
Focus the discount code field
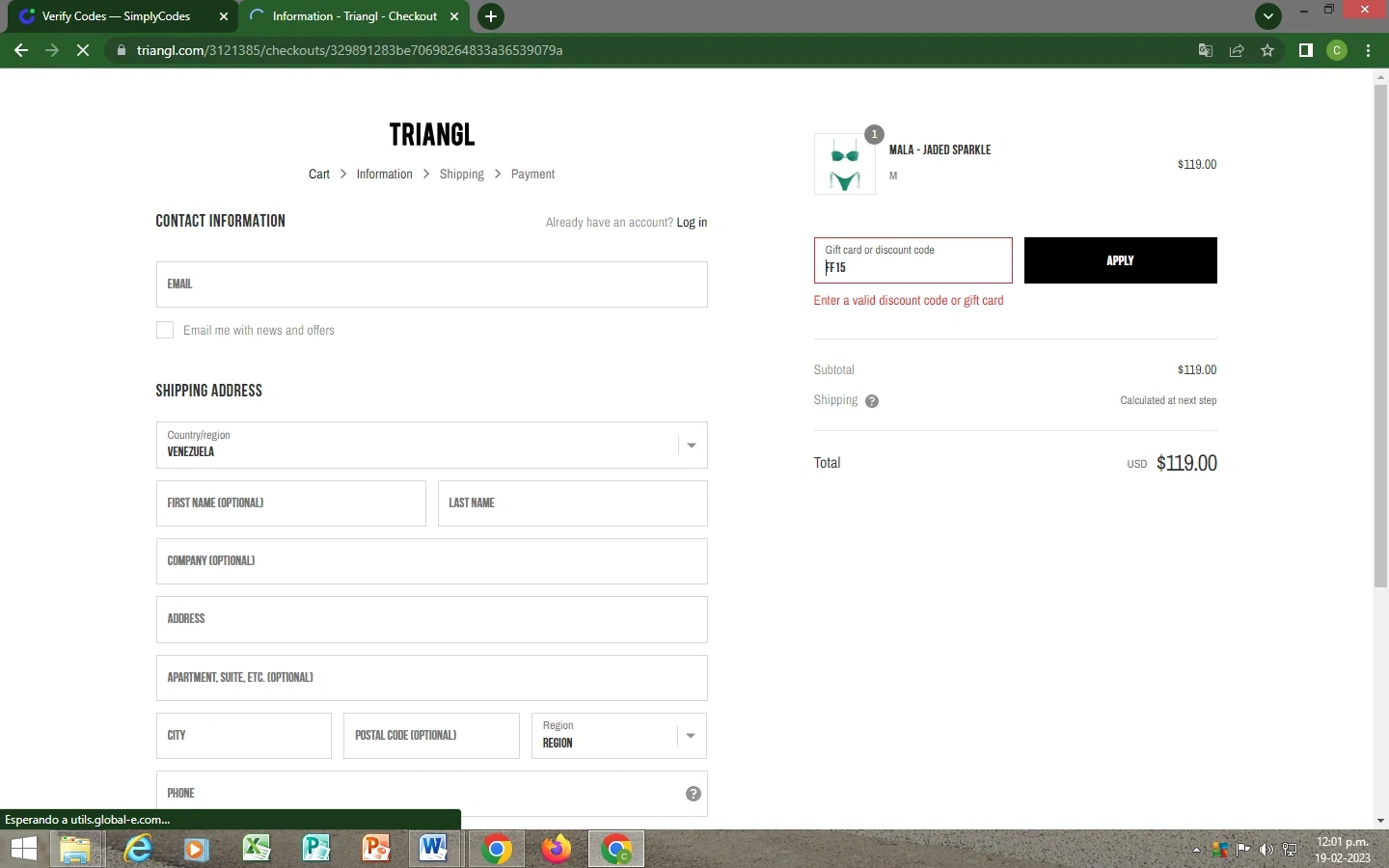pyautogui.click(x=912, y=260)
